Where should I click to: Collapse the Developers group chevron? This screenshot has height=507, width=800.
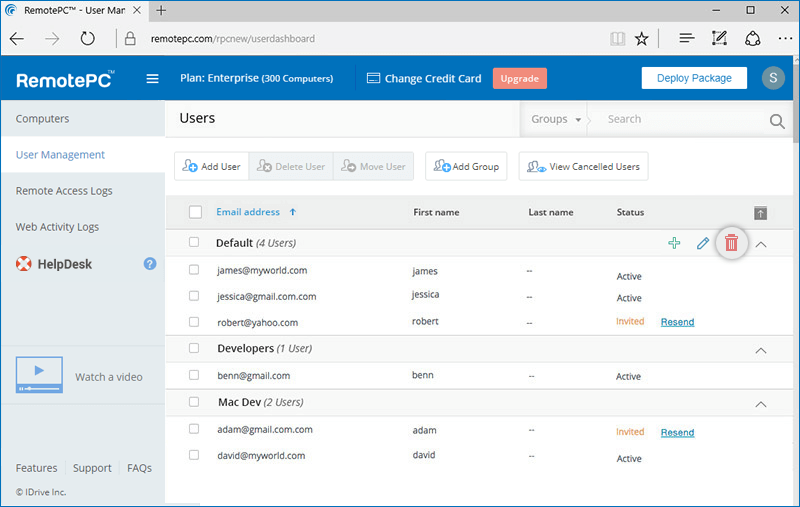760,350
